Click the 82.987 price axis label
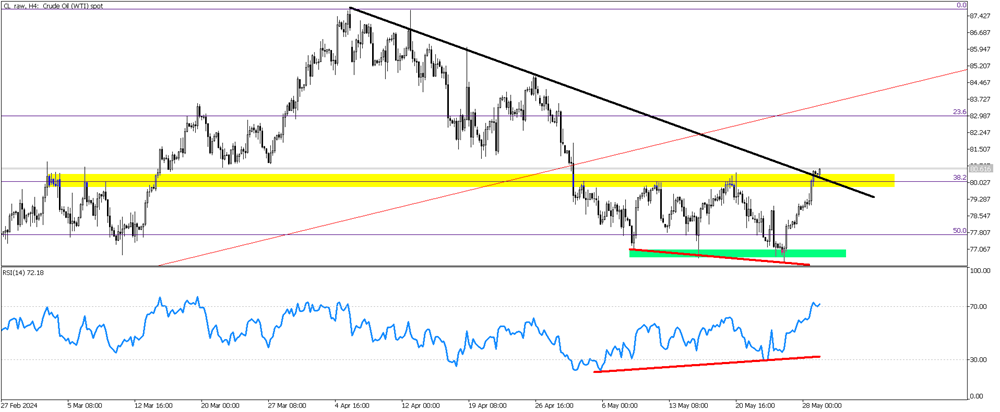The width and height of the screenshot is (1000, 412). 980,116
